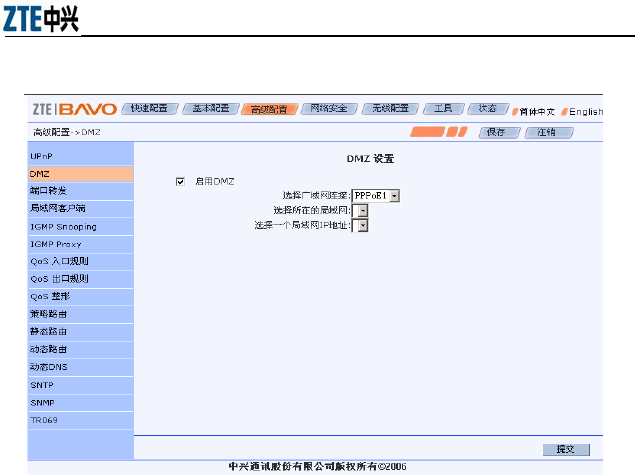
Task: Open SNTP settings
Action: (x=81, y=386)
